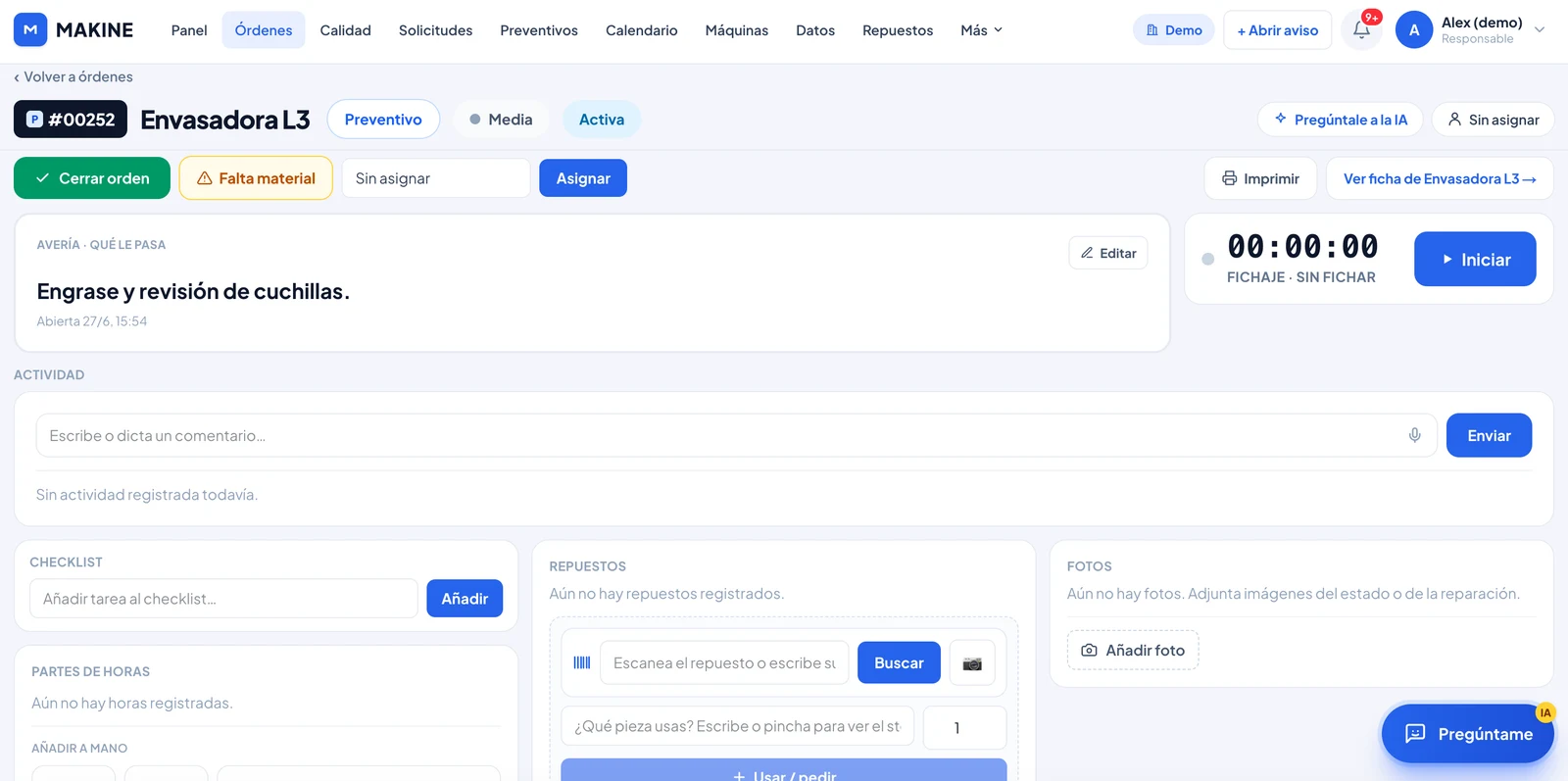Click the MAKINE logo
The width and height of the screenshot is (1568, 781).
pos(73,30)
